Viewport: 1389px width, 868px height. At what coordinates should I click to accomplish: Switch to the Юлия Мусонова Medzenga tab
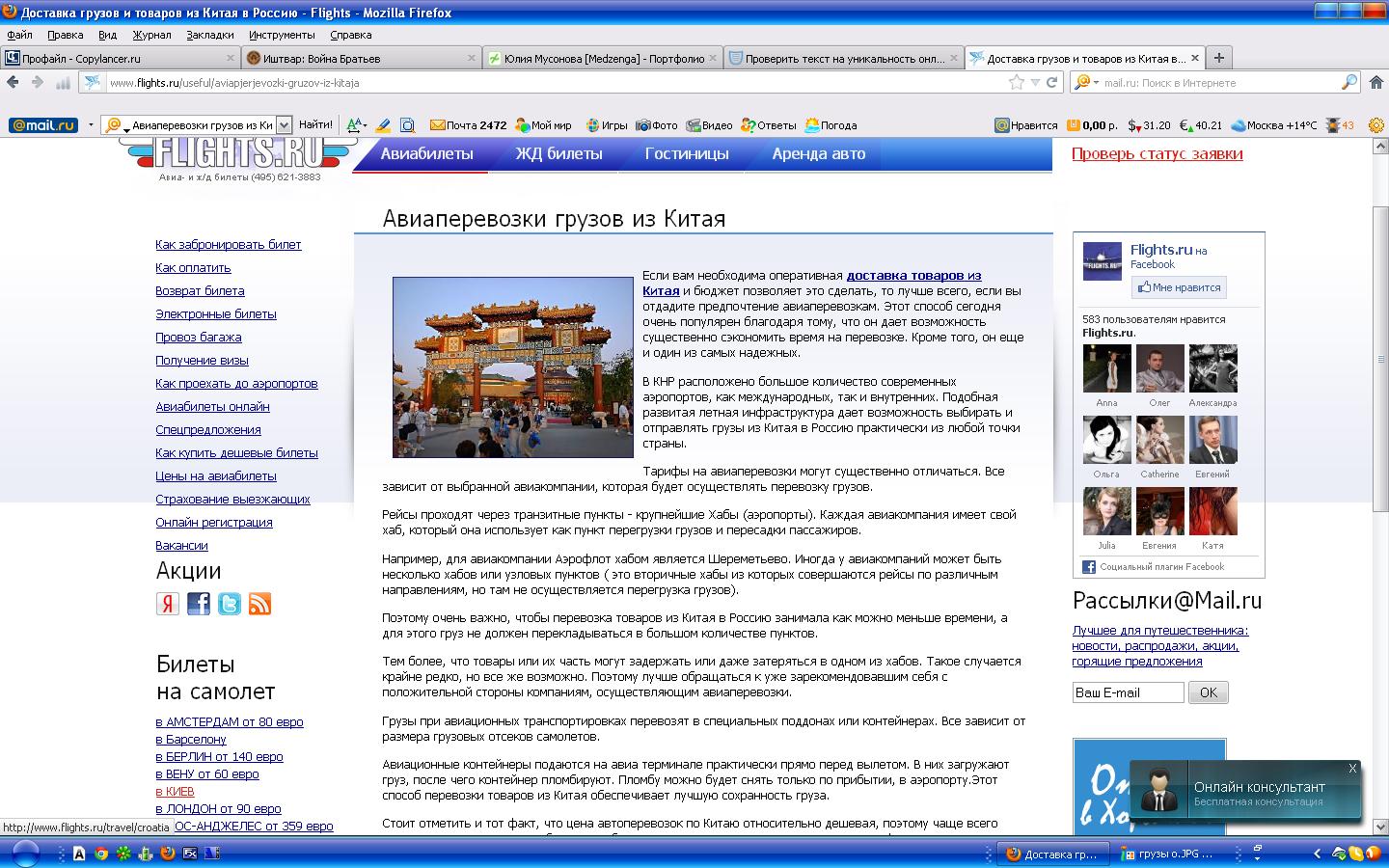click(603, 59)
